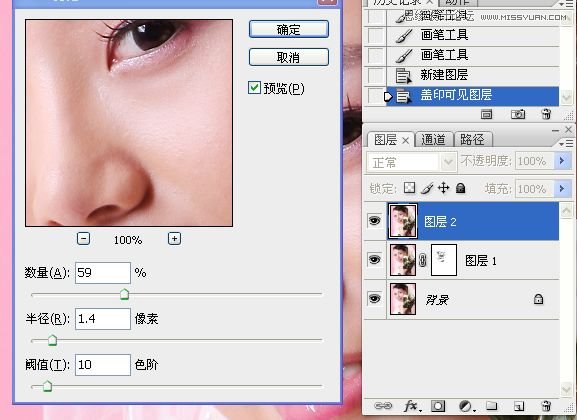Select the first 画笔工具 history state

(x=473, y=35)
